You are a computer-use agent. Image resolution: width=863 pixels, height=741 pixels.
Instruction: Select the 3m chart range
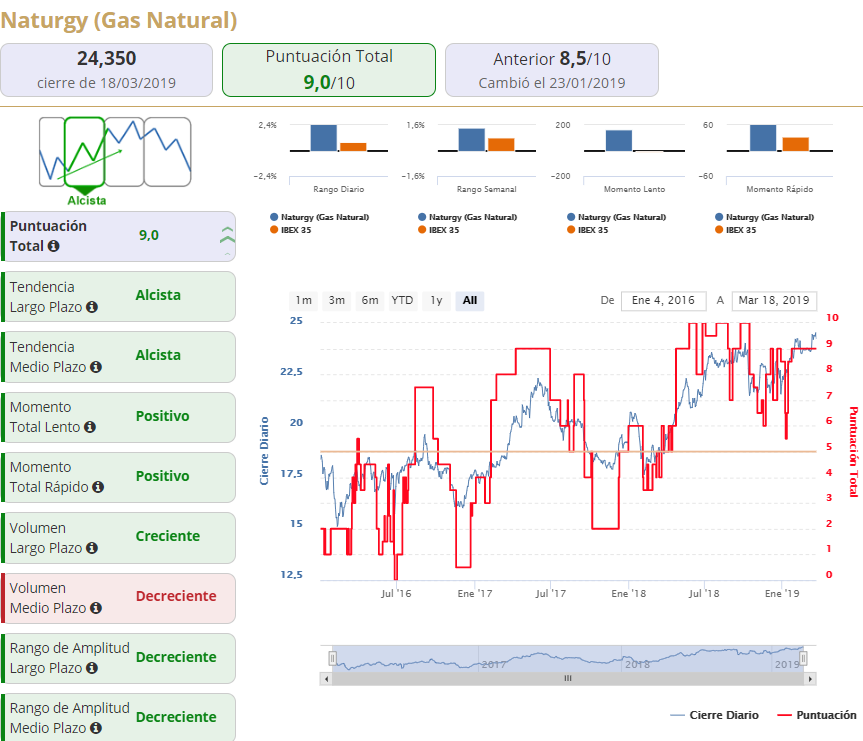point(337,301)
